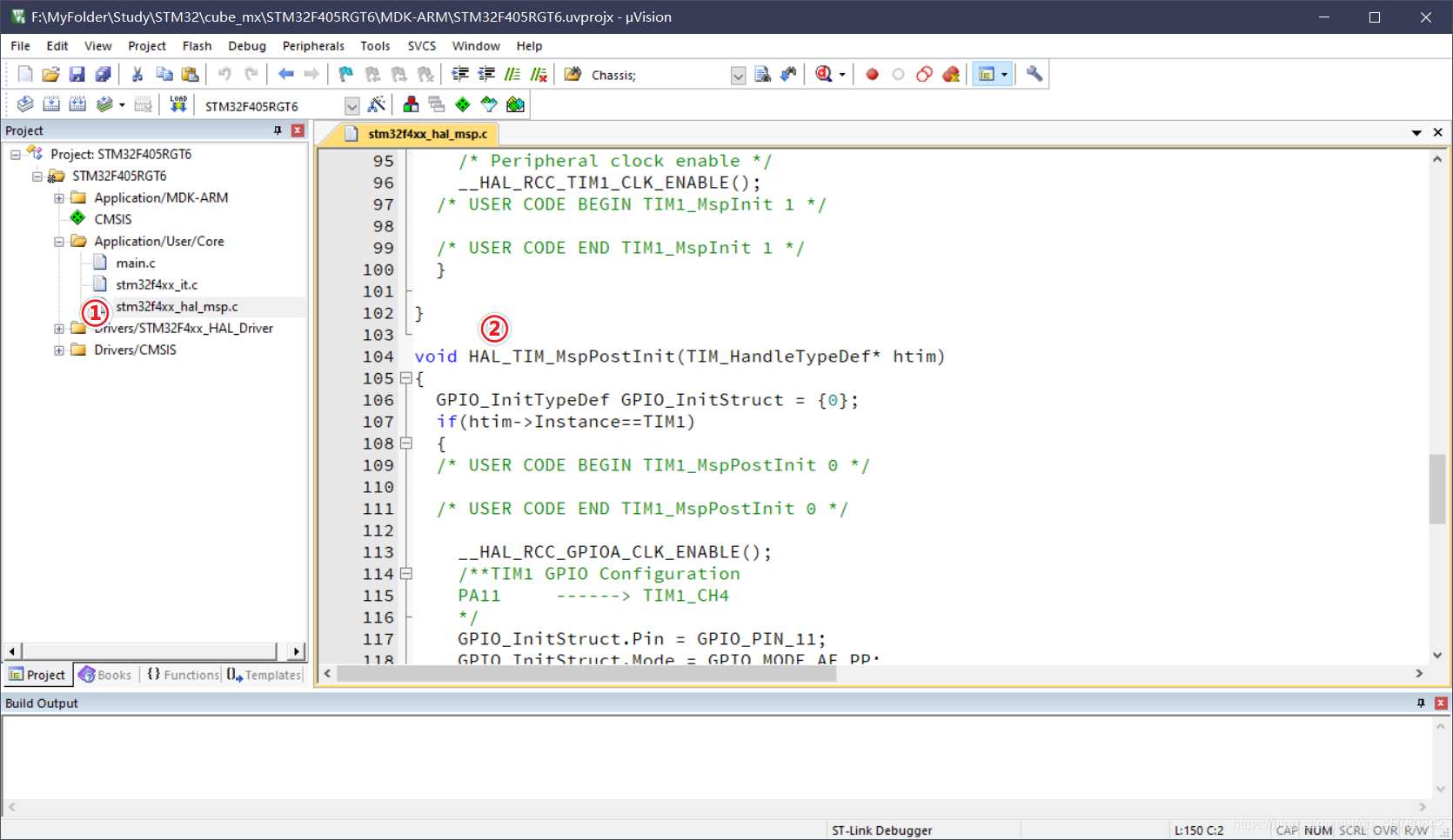Collapse the code block at line 105
The width and height of the screenshot is (1453, 840).
pyautogui.click(x=405, y=378)
